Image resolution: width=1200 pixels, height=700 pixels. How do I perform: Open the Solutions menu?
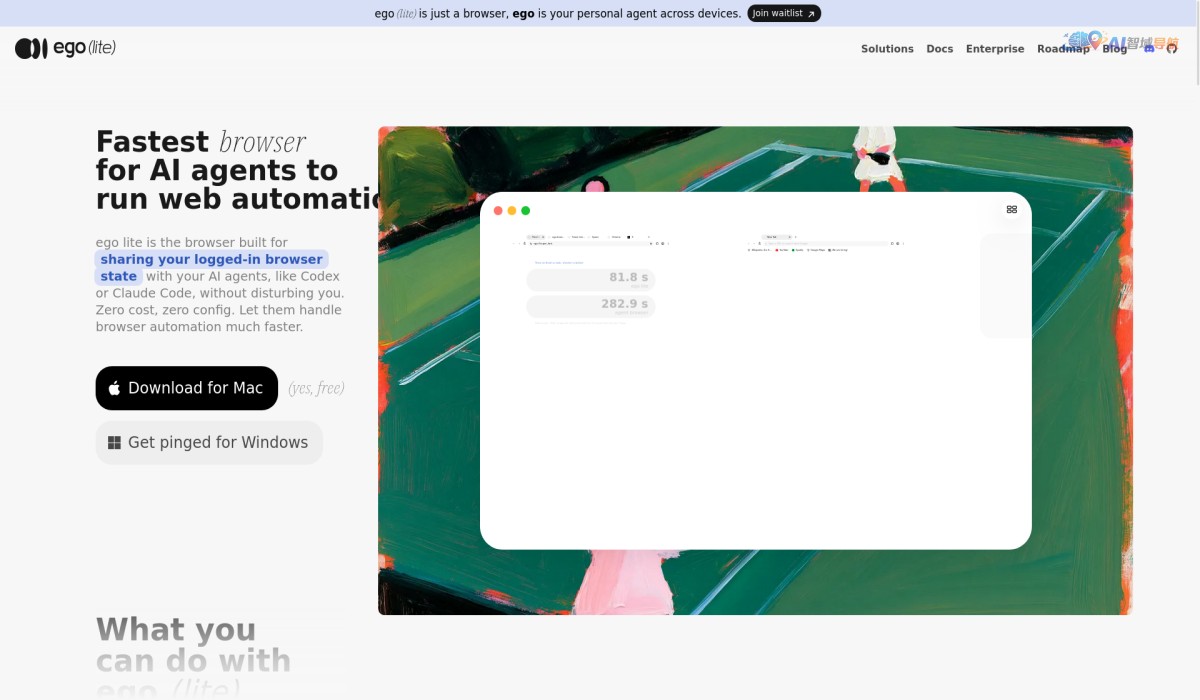[x=887, y=49]
